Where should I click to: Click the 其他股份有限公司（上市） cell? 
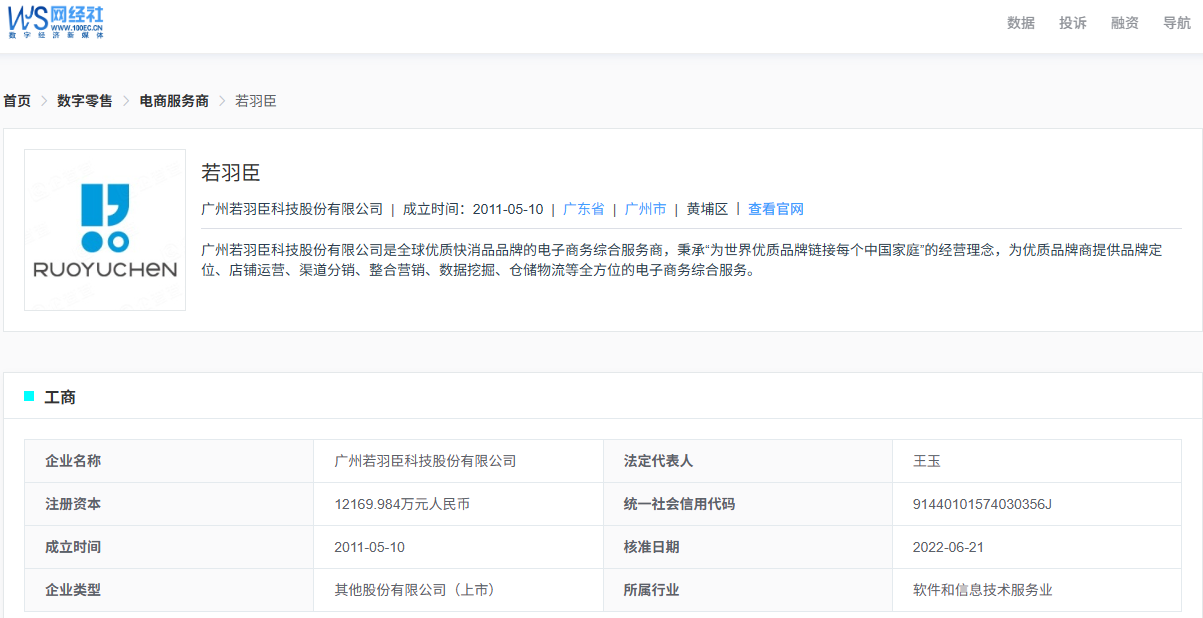coord(459,590)
